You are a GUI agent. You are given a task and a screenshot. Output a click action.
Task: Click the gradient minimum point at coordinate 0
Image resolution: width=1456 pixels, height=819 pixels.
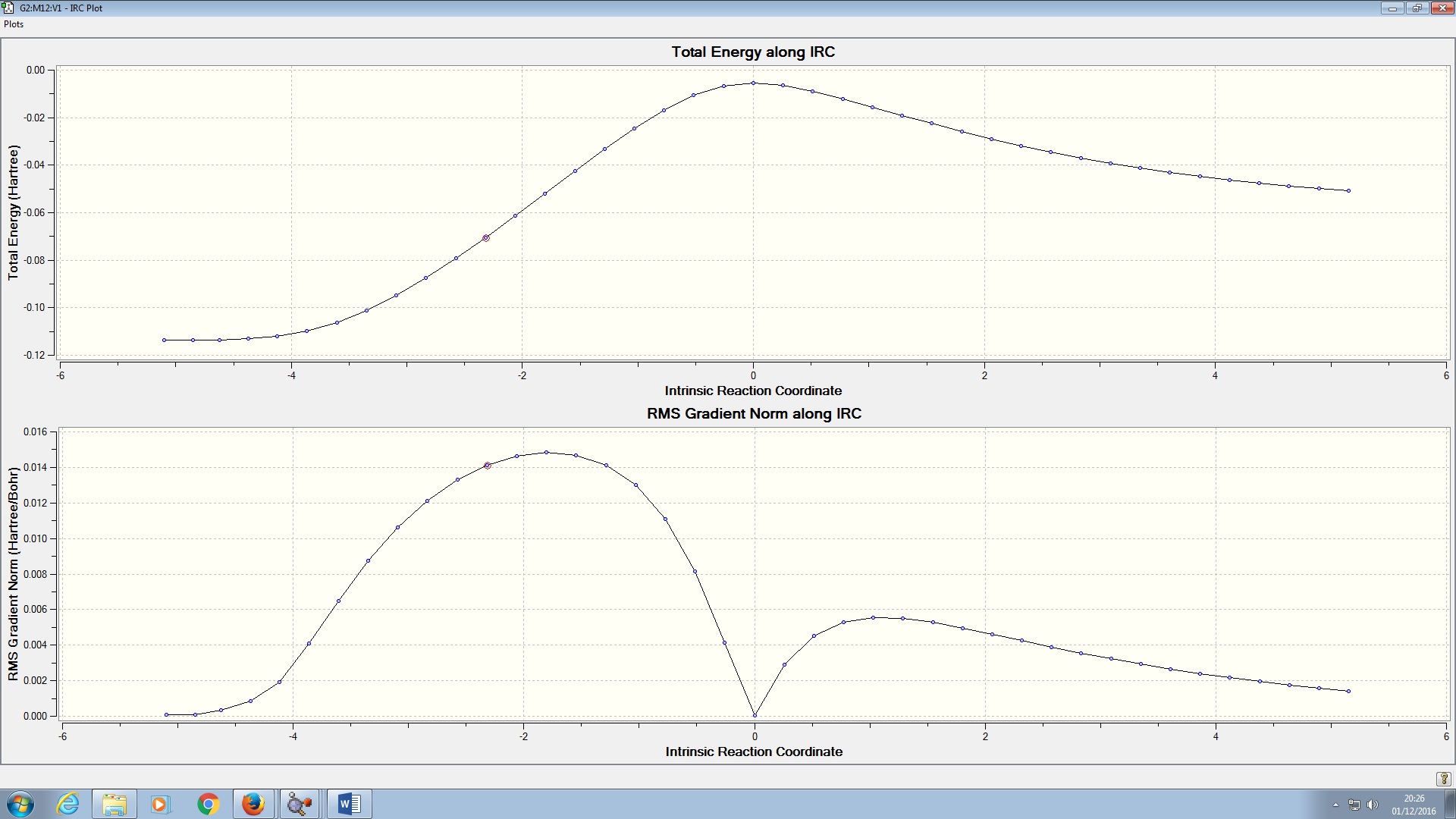click(755, 715)
